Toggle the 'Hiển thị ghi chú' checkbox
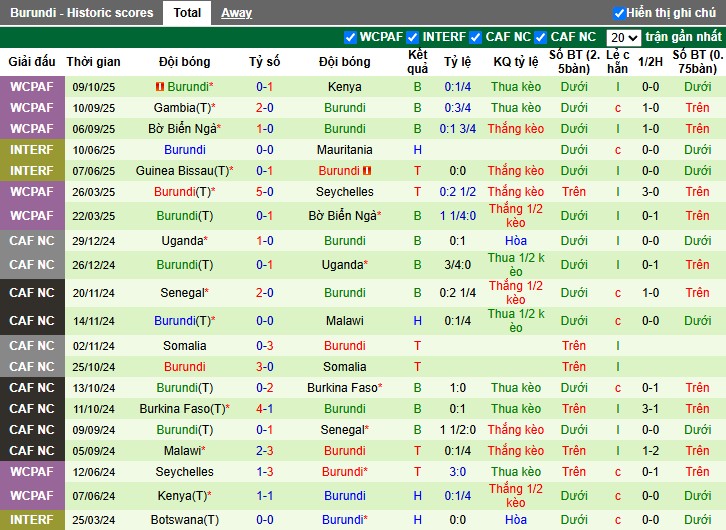The width and height of the screenshot is (726, 530). (619, 13)
